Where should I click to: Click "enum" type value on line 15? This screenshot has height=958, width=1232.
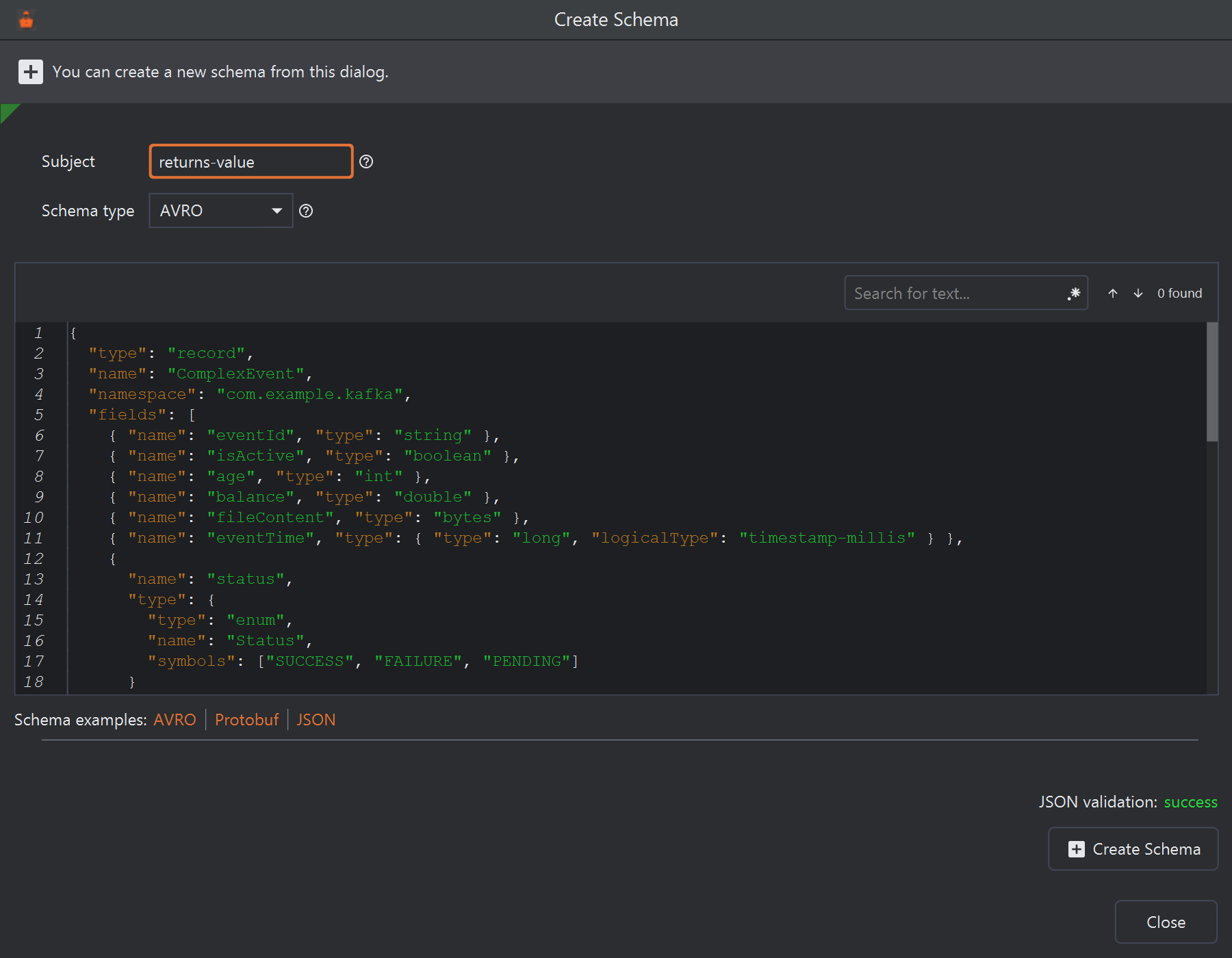pyautogui.click(x=255, y=621)
